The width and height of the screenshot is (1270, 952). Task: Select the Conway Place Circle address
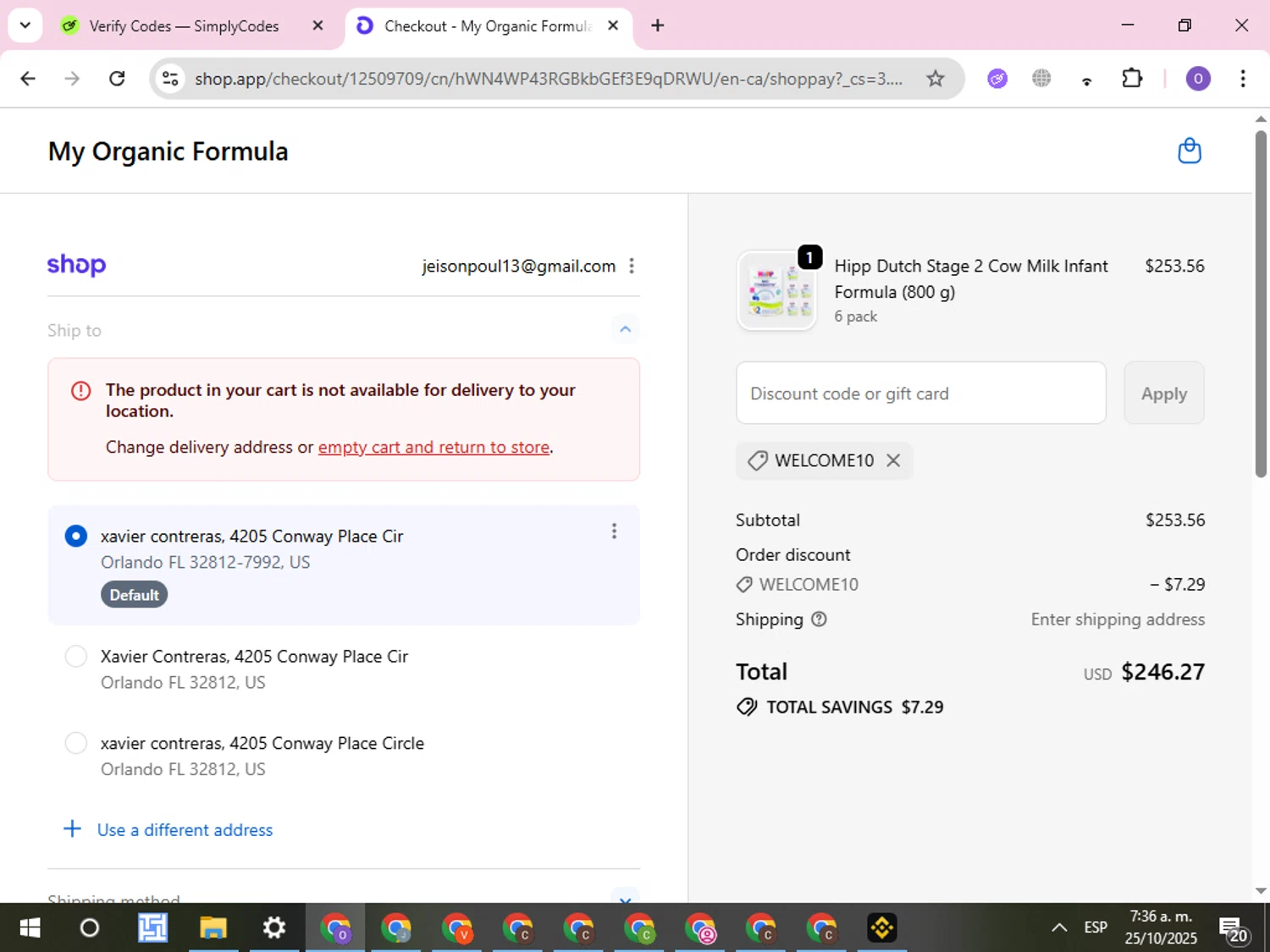coord(76,743)
